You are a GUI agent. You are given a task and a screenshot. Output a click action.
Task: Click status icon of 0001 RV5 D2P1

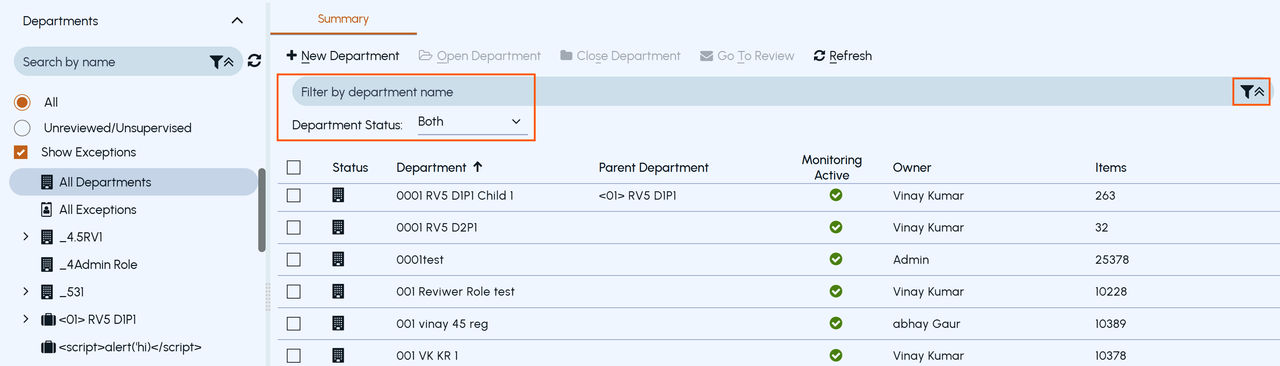click(x=338, y=227)
